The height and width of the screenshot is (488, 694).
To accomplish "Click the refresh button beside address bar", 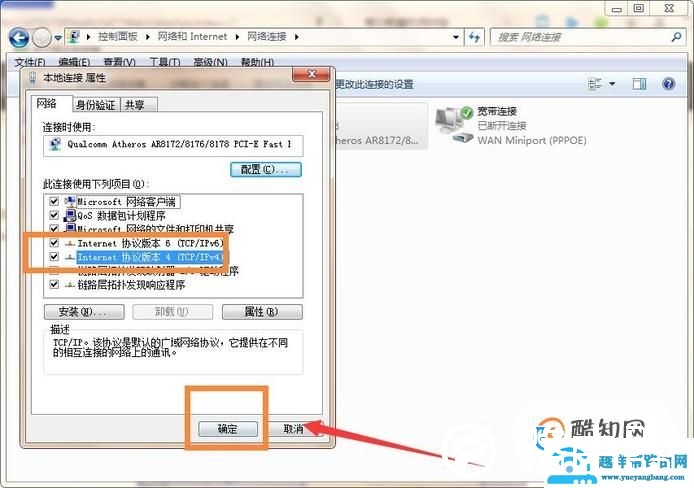I will 474,37.
